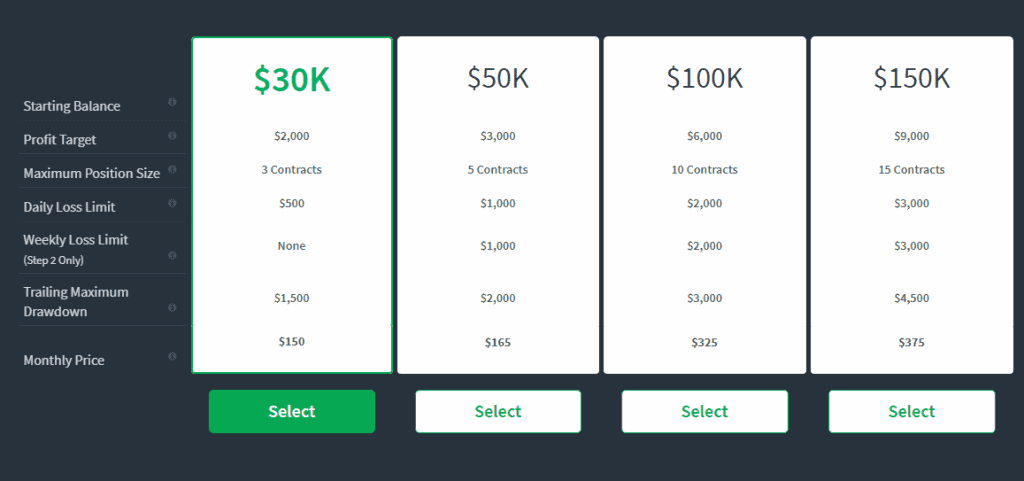Click the $30K plan heading
This screenshot has height=481, width=1024.
292,80
